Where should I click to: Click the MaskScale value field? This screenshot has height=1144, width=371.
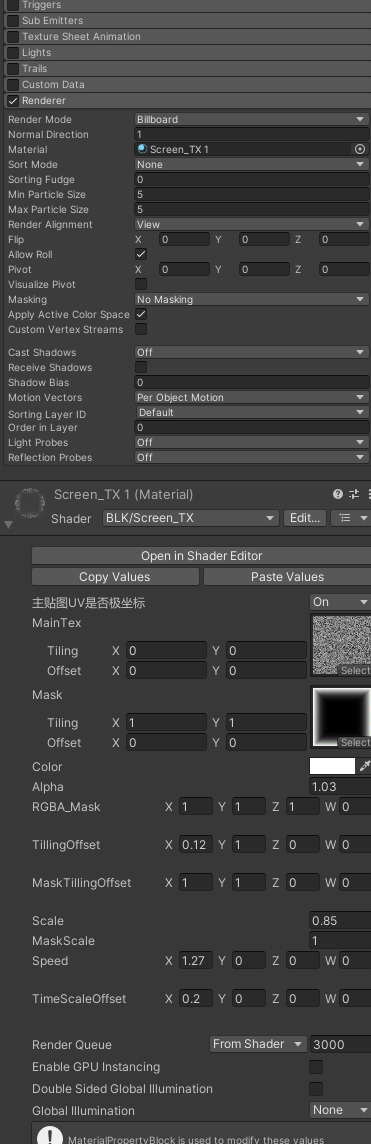coord(340,941)
